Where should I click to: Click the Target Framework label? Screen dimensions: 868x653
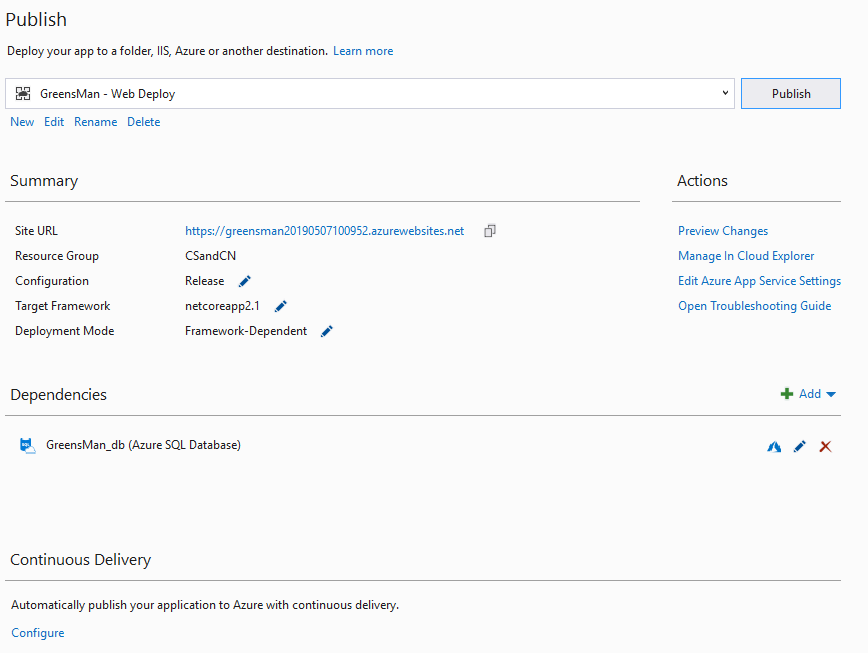click(x=63, y=305)
